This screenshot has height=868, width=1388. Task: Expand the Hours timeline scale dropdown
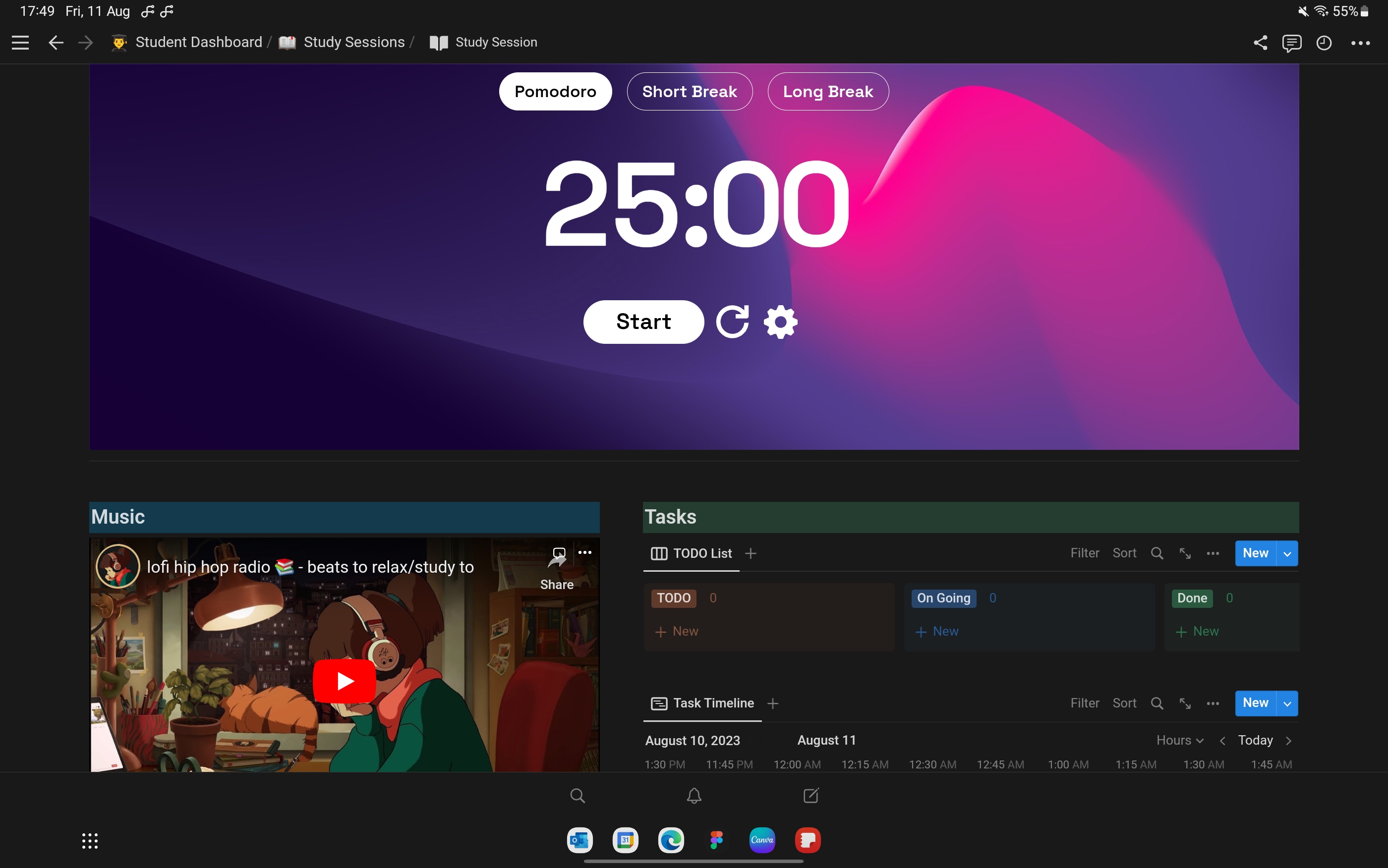[1179, 741]
